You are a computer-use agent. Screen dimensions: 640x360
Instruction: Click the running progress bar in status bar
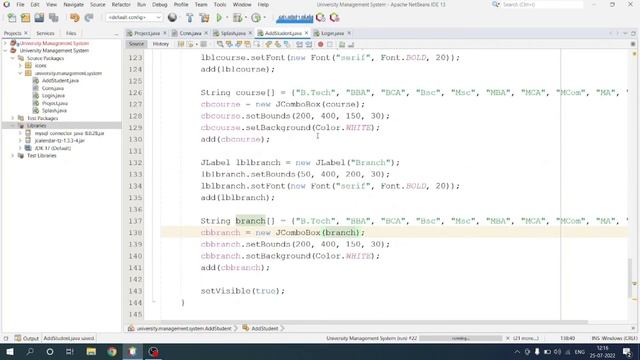460,338
